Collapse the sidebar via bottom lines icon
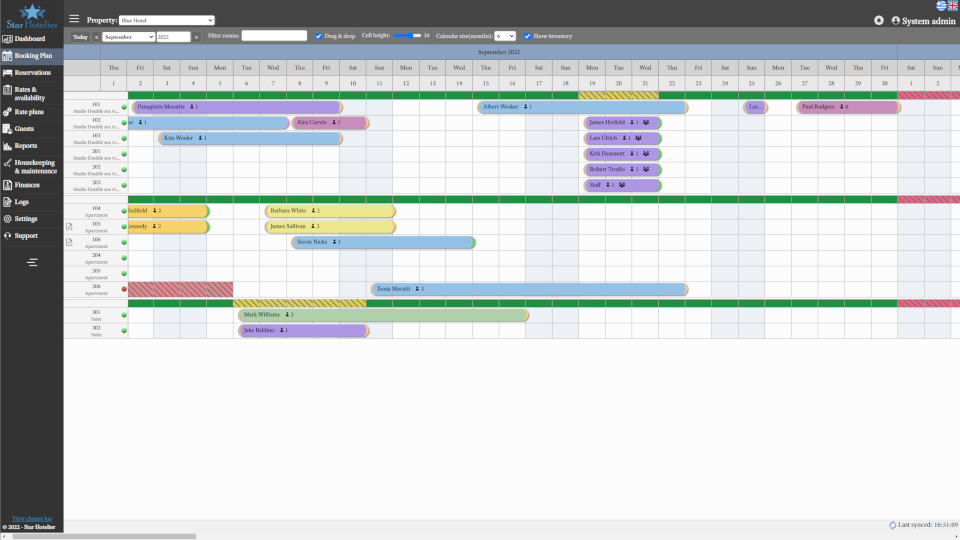The width and height of the screenshot is (960, 540). (x=32, y=262)
